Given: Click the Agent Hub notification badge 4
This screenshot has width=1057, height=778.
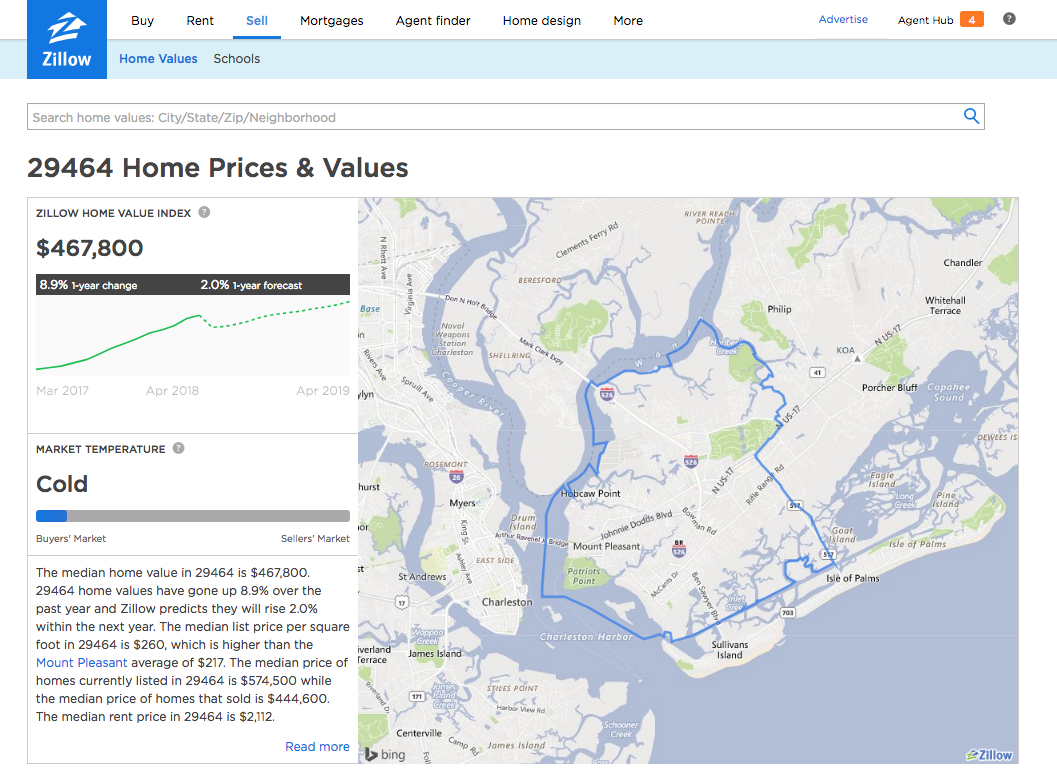Looking at the screenshot, I should click(971, 20).
